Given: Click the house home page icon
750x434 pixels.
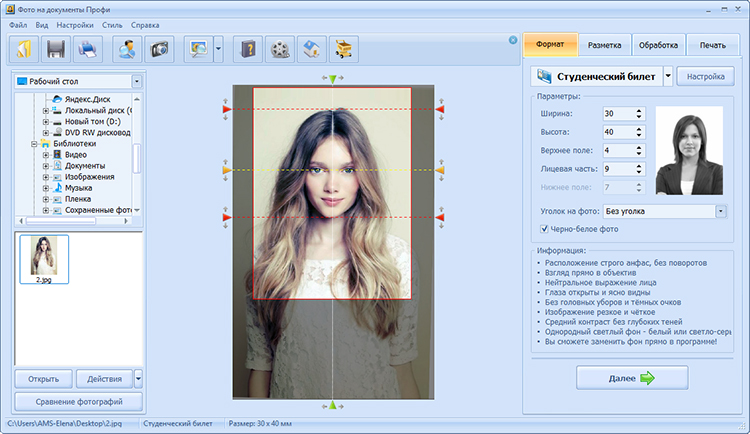Looking at the screenshot, I should 313,47.
